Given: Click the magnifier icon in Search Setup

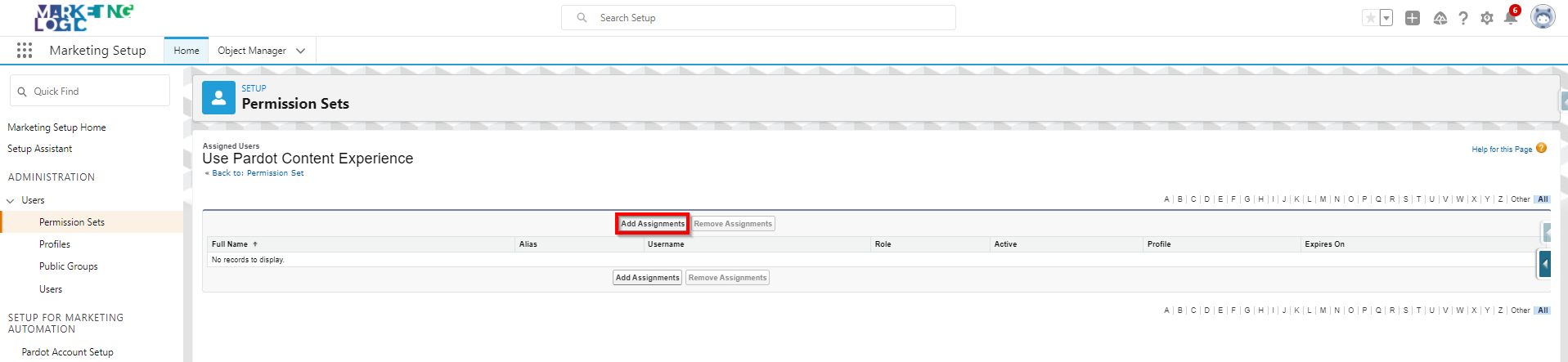Looking at the screenshot, I should (582, 18).
